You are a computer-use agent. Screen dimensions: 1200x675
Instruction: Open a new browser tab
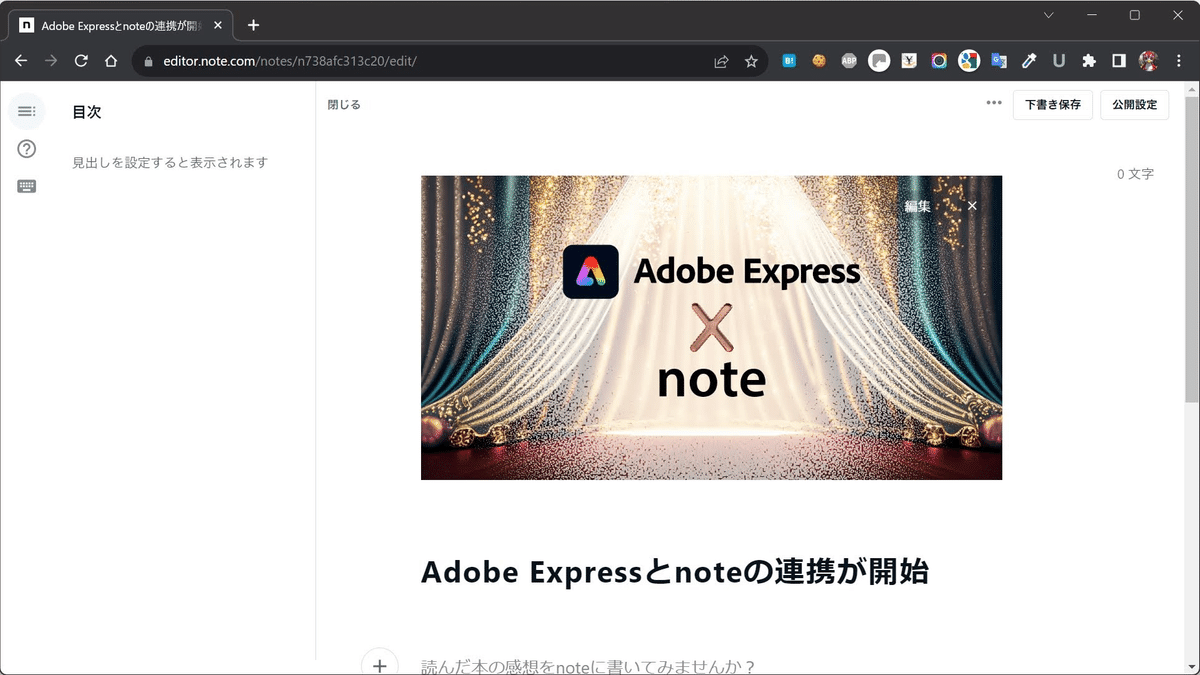(x=253, y=25)
